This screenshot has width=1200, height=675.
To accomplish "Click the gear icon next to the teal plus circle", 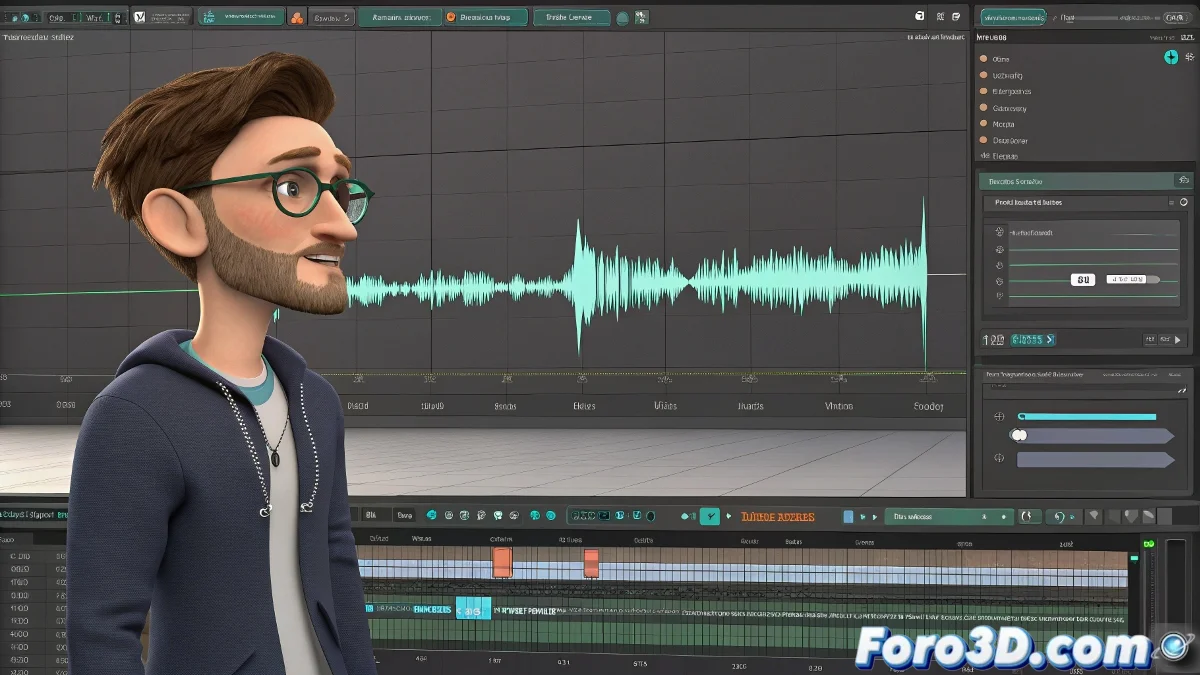I will pos(1189,58).
